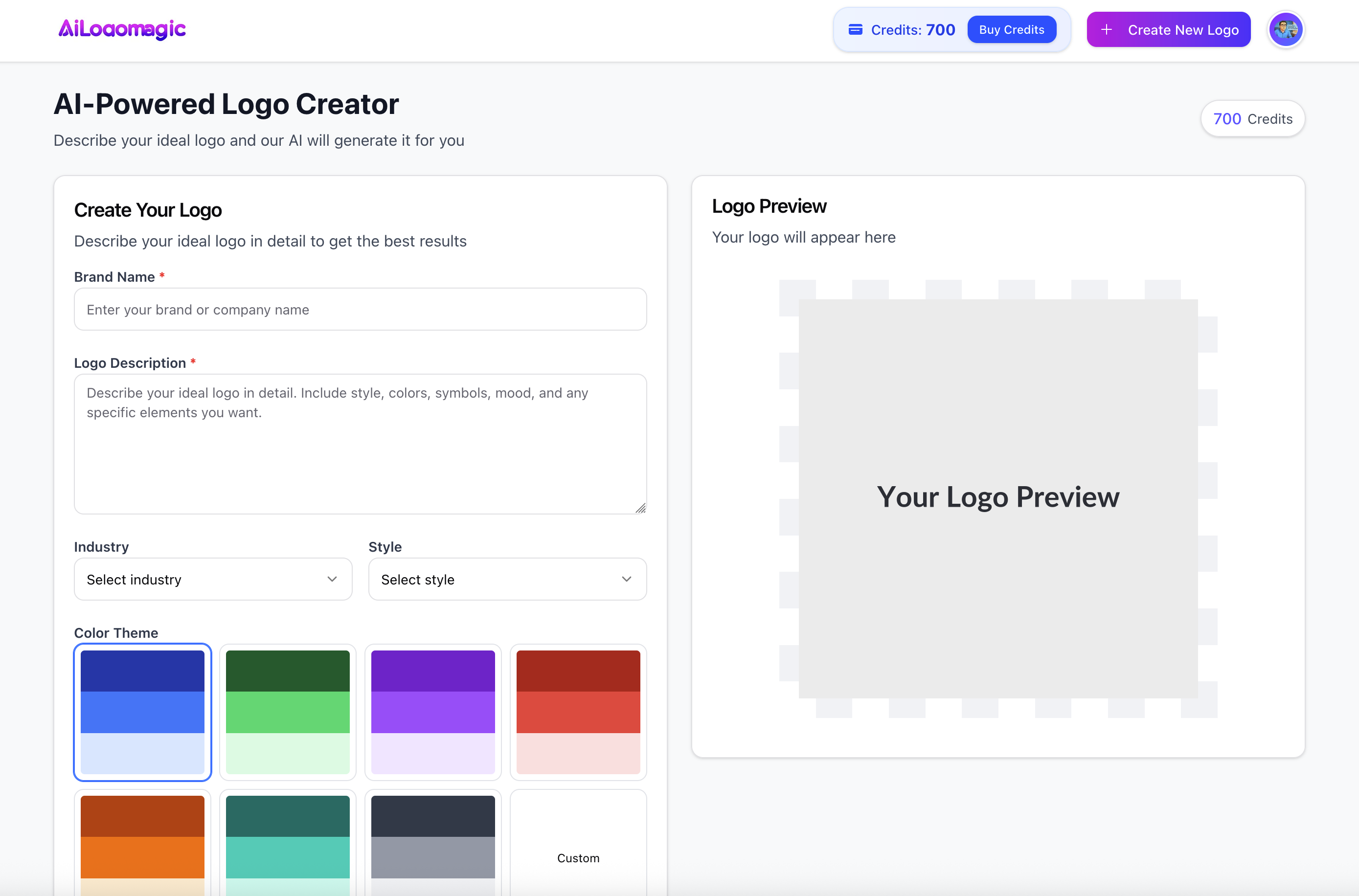Select the blue color theme
This screenshot has width=1359, height=896.
[x=142, y=712]
